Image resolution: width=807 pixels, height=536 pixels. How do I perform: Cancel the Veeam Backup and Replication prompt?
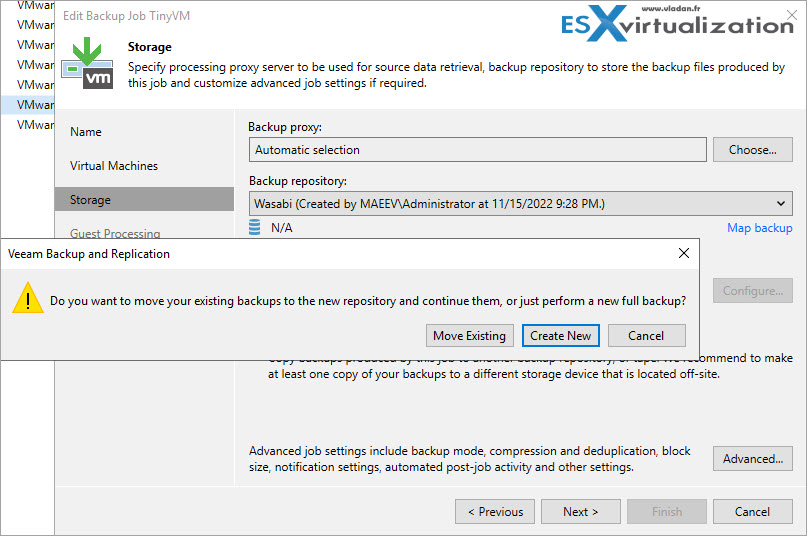(x=646, y=336)
